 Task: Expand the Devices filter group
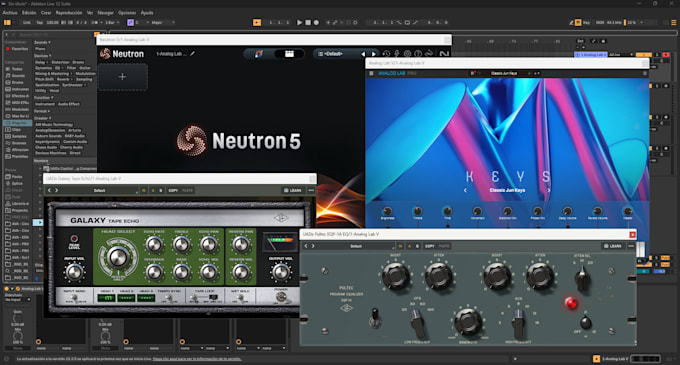(x=42, y=55)
